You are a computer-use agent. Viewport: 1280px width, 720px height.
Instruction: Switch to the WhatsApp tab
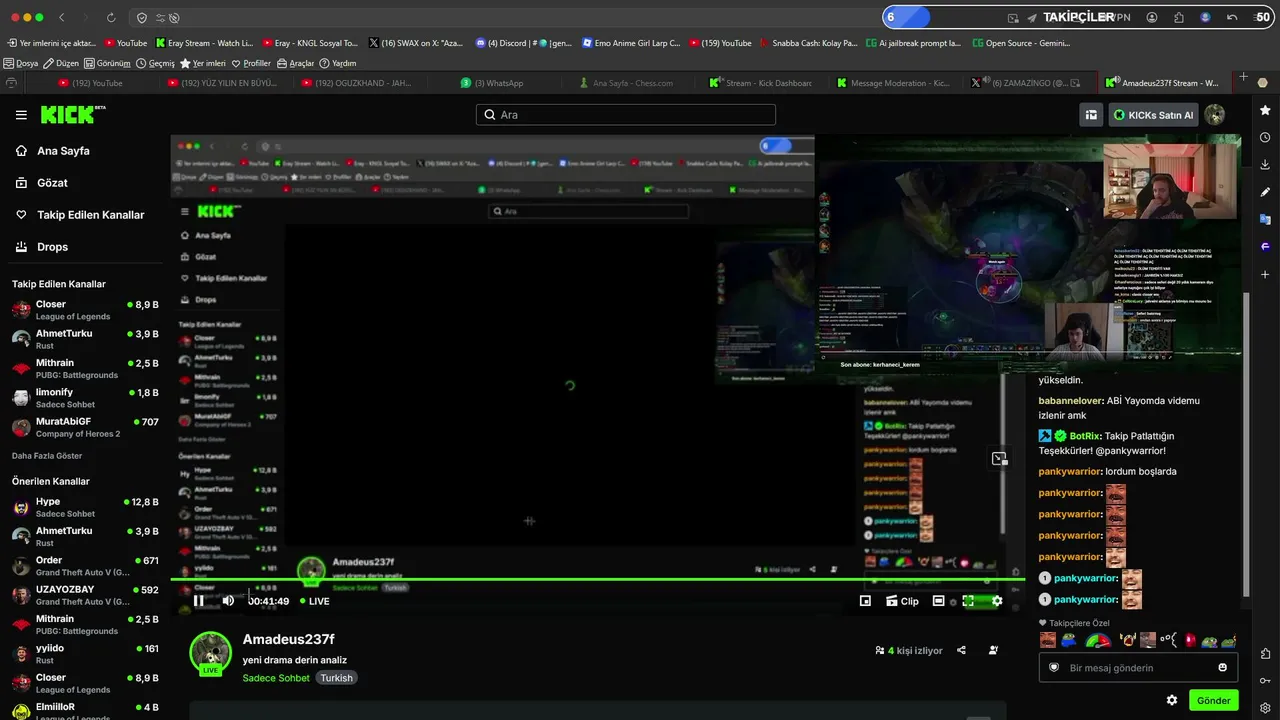(x=493, y=83)
